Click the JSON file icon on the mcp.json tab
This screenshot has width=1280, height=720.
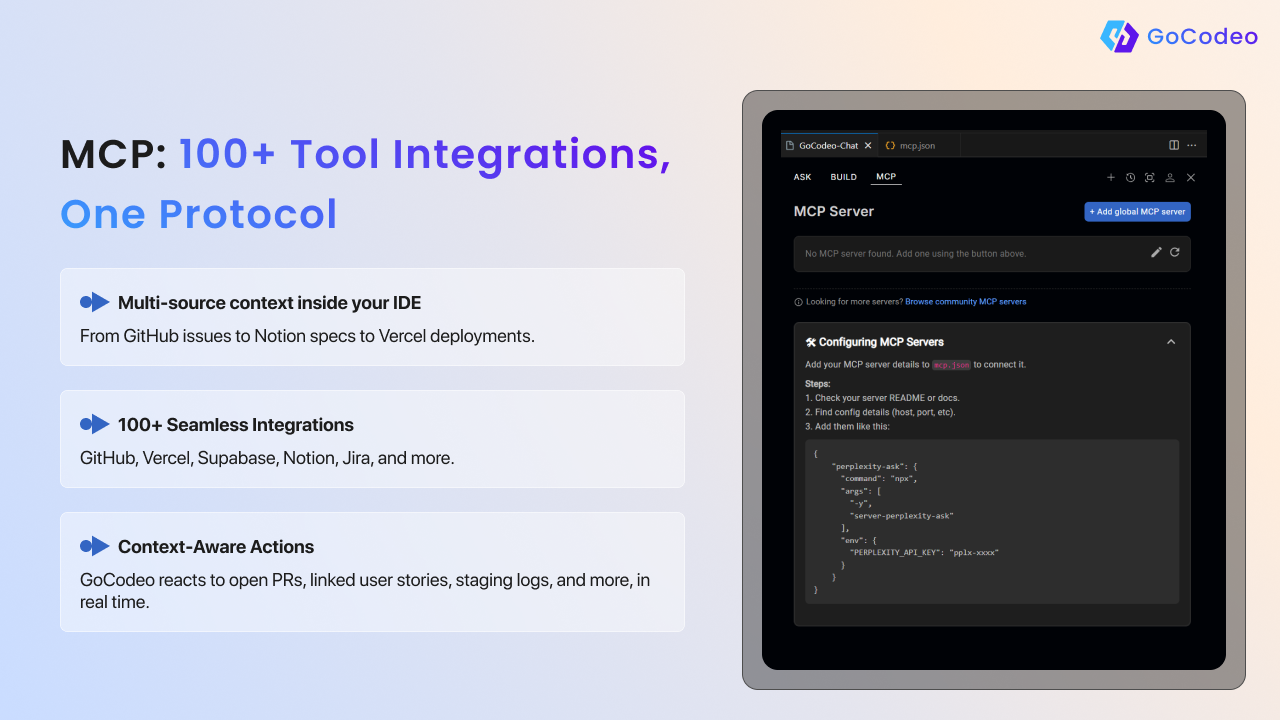(x=890, y=145)
